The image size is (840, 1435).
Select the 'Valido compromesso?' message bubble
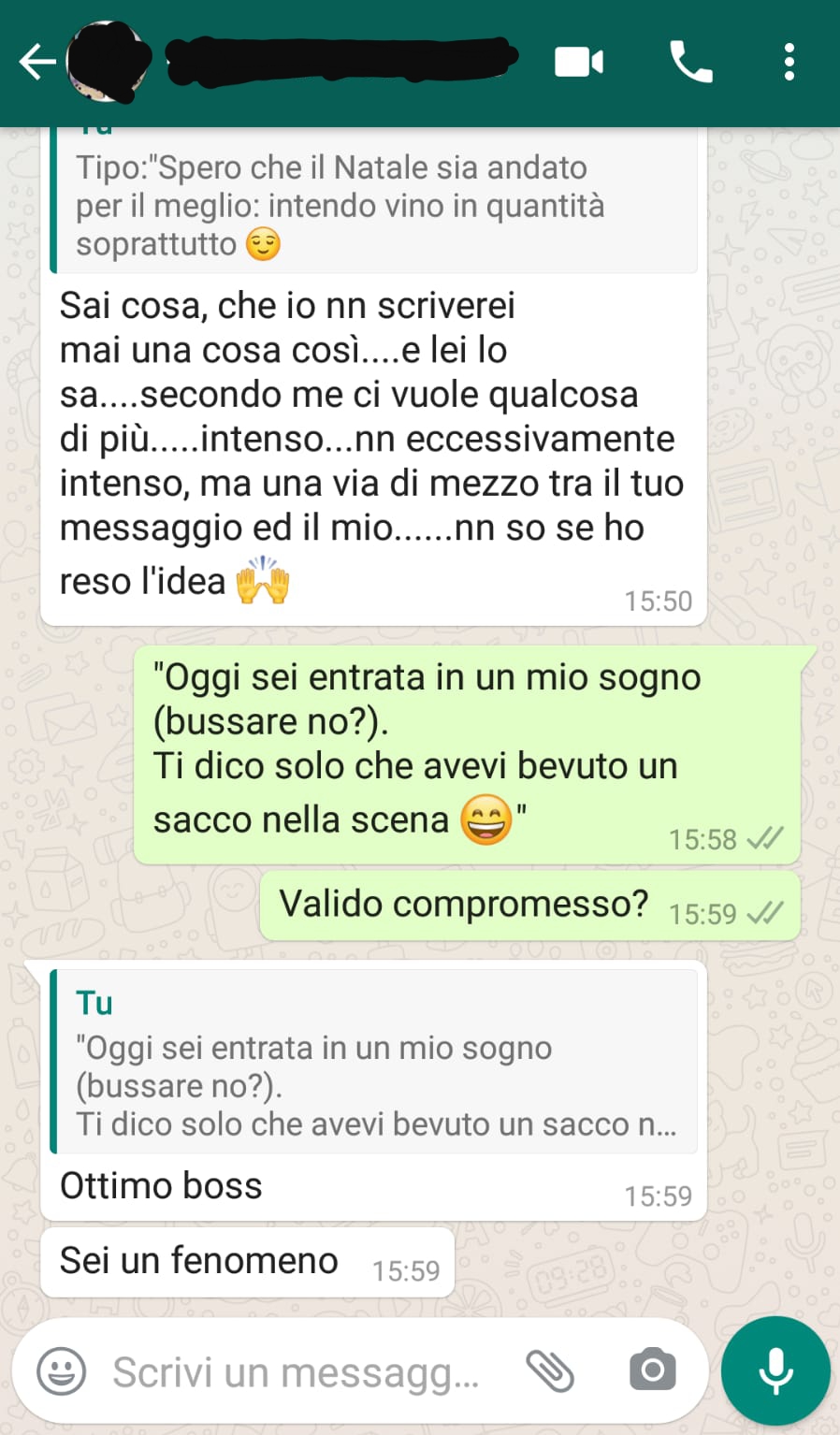530,906
